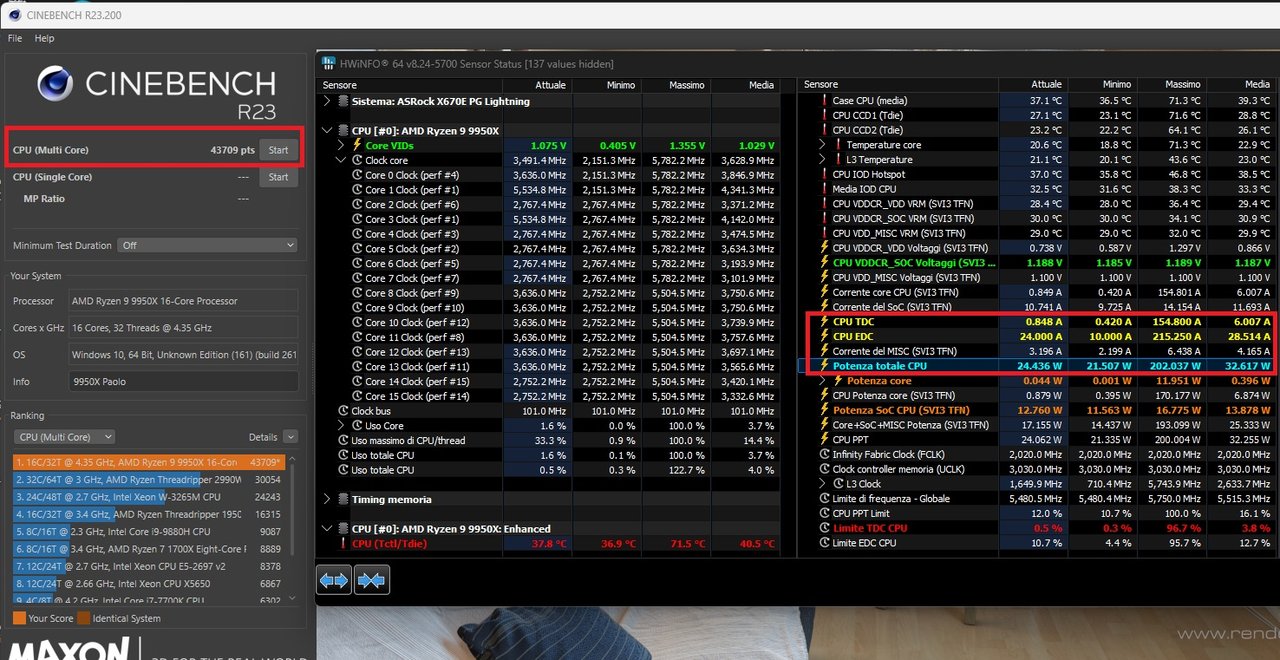Open the CPU (Multi Core) ranking dropdown
Image resolution: width=1280 pixels, height=660 pixels.
[64, 437]
